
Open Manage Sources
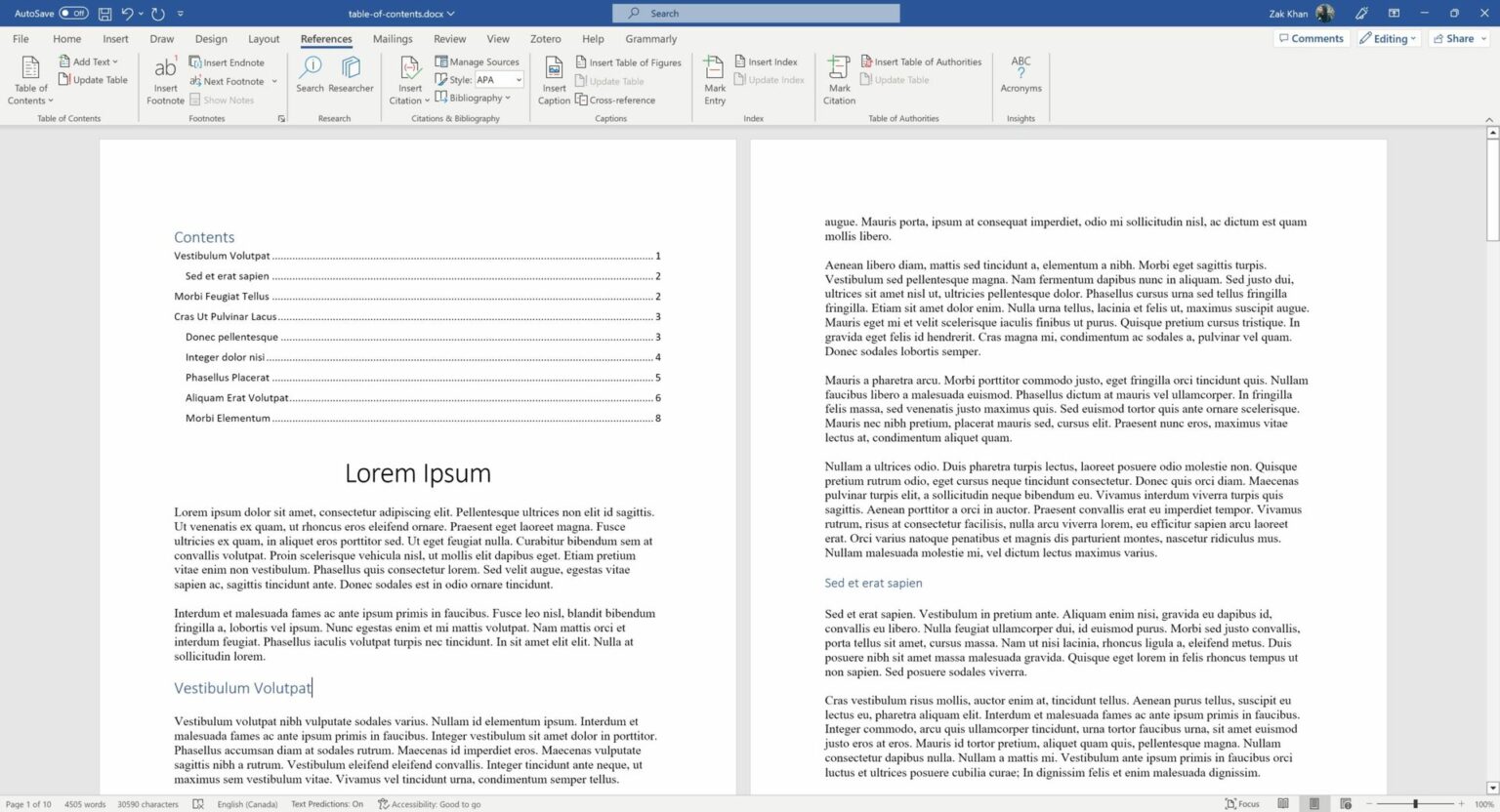pos(478,61)
